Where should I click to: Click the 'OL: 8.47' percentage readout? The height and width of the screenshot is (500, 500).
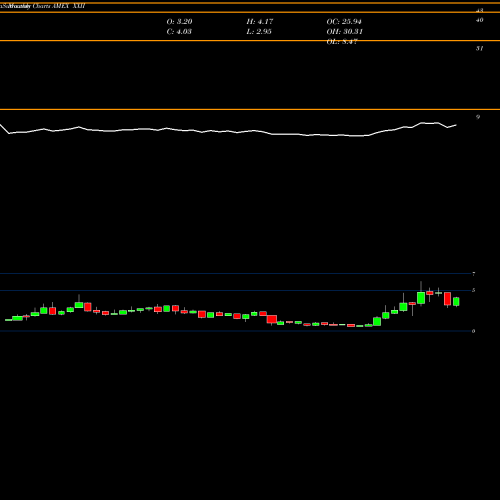click(342, 42)
